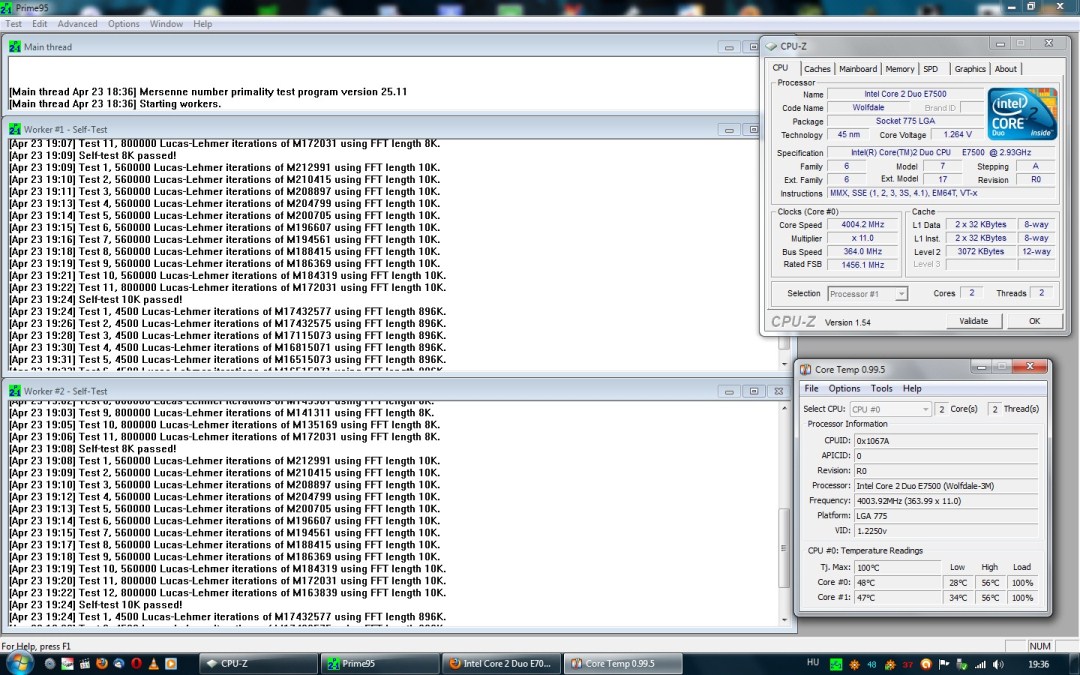Open Prime95 Options menu
This screenshot has height=675, width=1080.
[x=123, y=23]
